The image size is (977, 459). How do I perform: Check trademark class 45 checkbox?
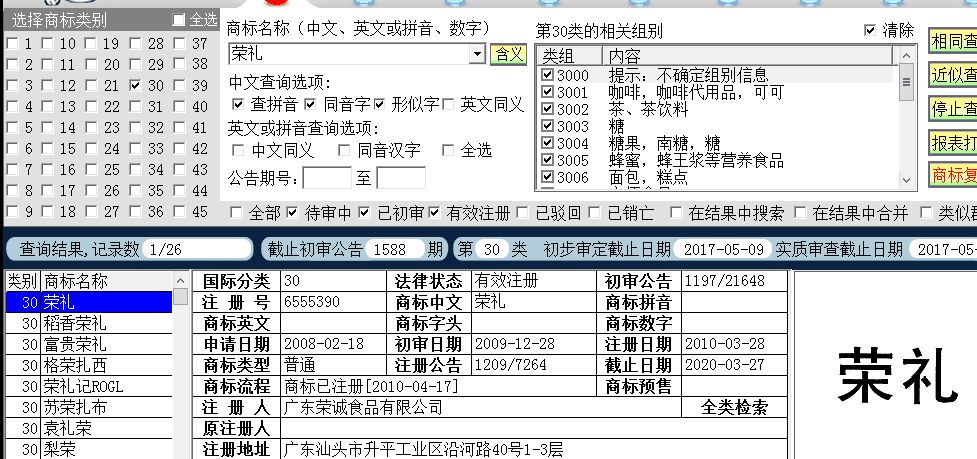click(179, 211)
